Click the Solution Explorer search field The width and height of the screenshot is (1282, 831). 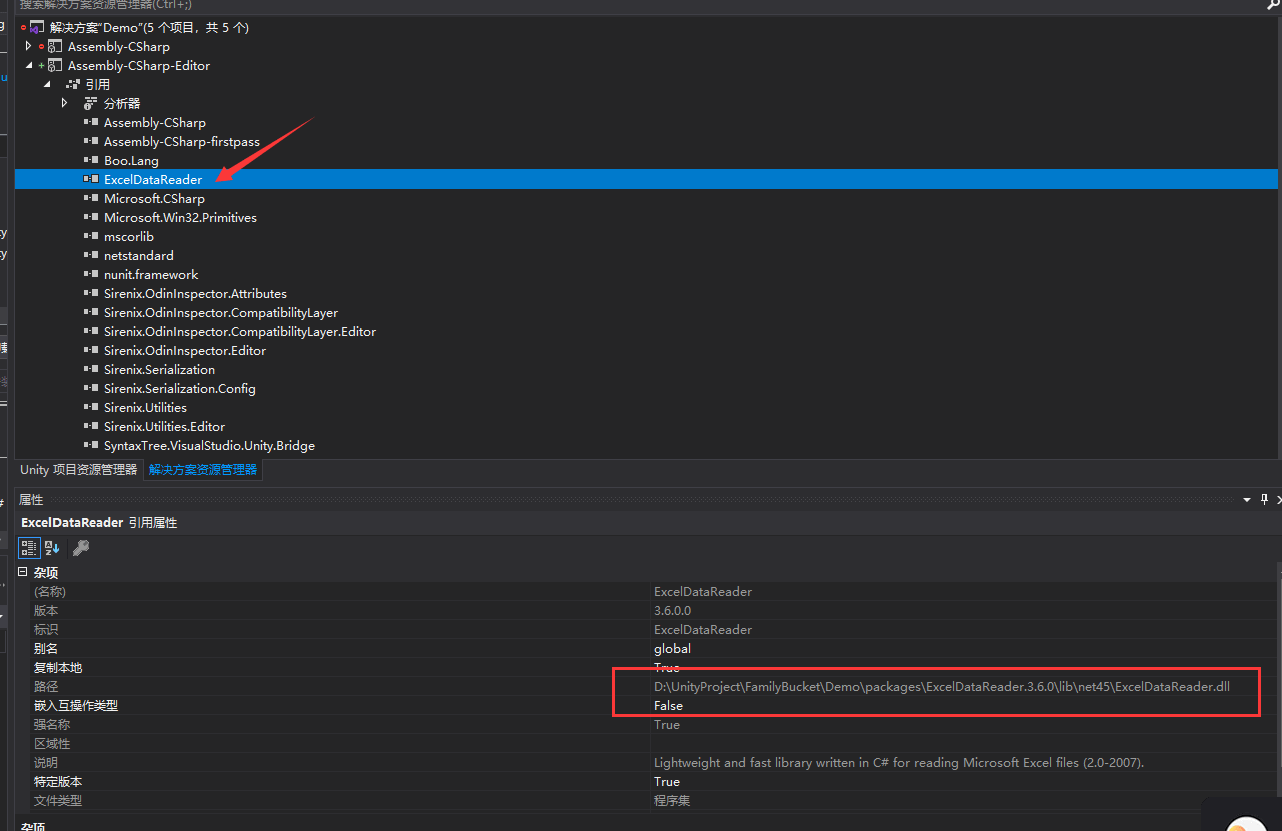[x=600, y=6]
